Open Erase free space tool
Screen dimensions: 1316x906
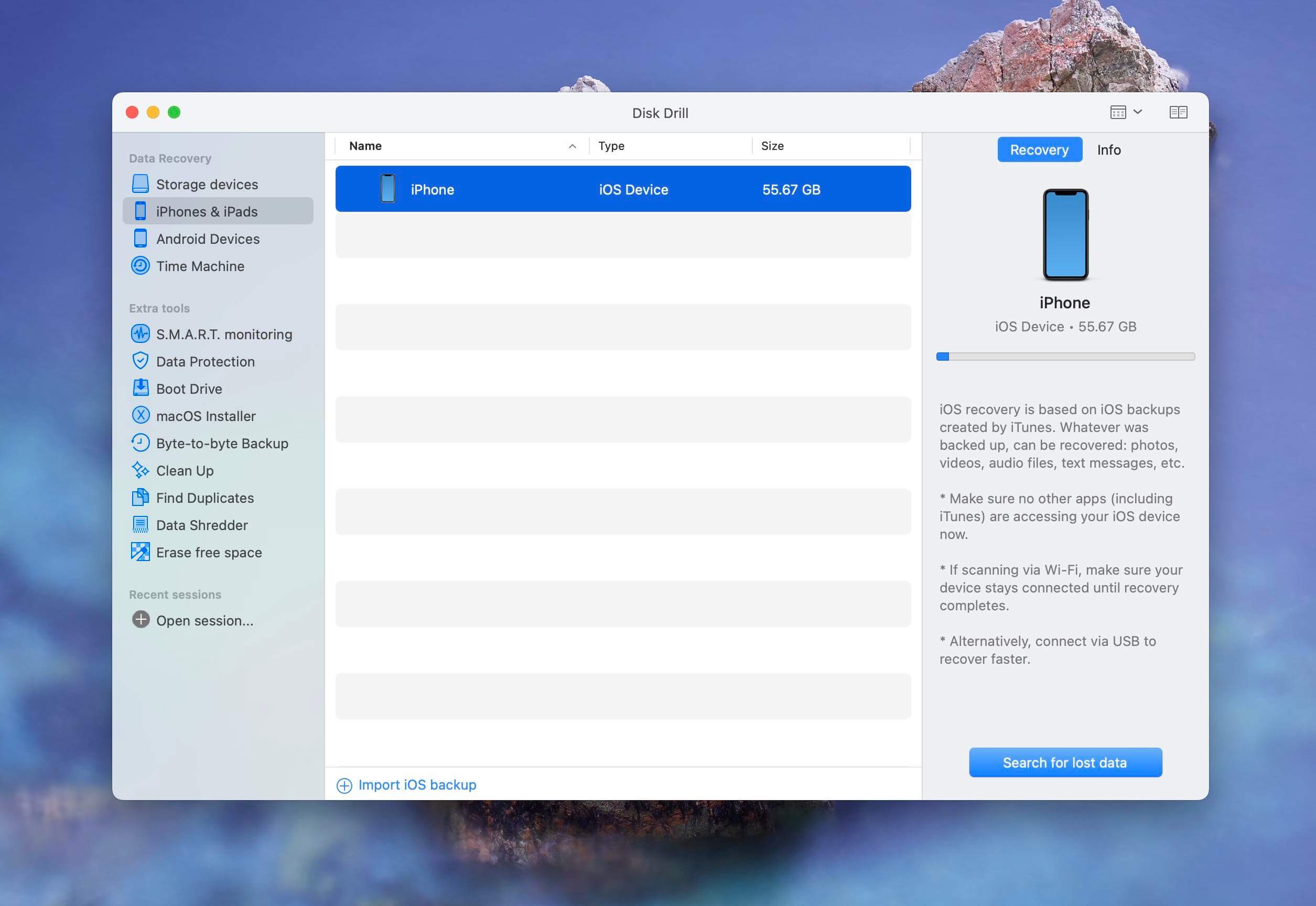point(218,552)
